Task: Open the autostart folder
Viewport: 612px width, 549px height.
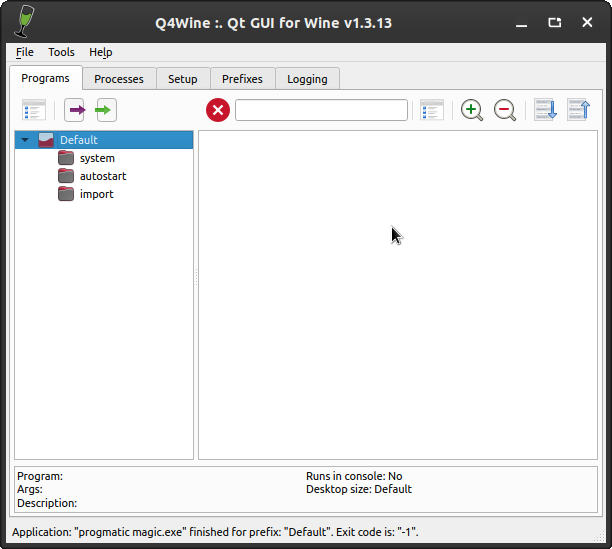Action: pos(102,176)
